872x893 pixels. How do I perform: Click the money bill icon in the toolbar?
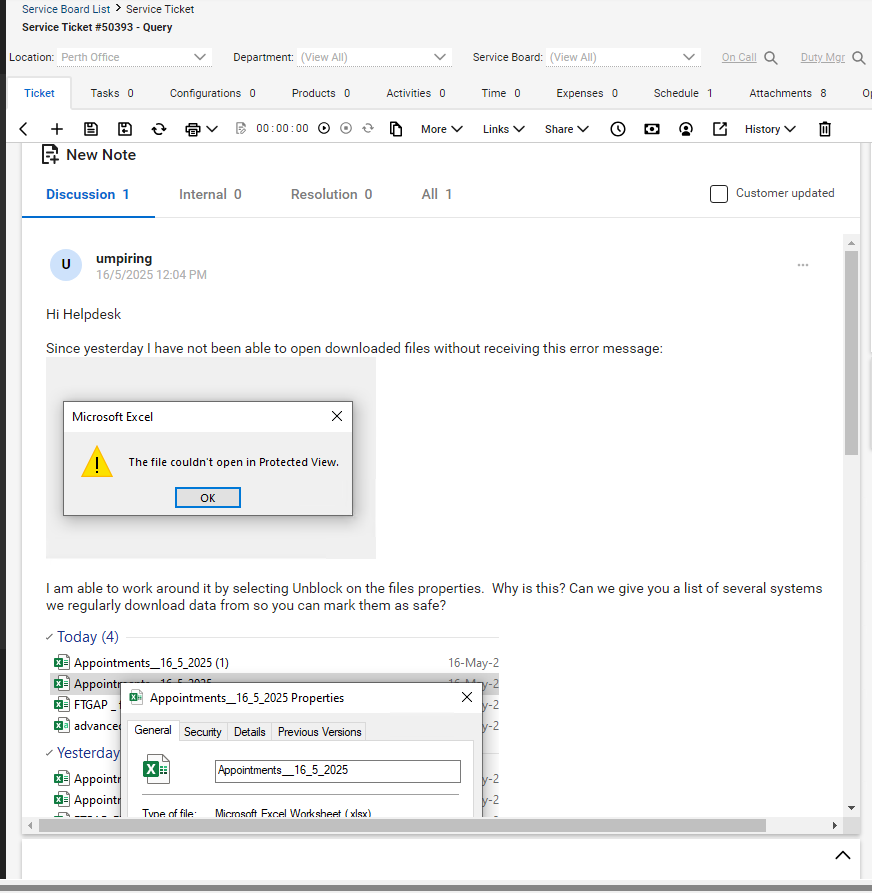pos(652,129)
